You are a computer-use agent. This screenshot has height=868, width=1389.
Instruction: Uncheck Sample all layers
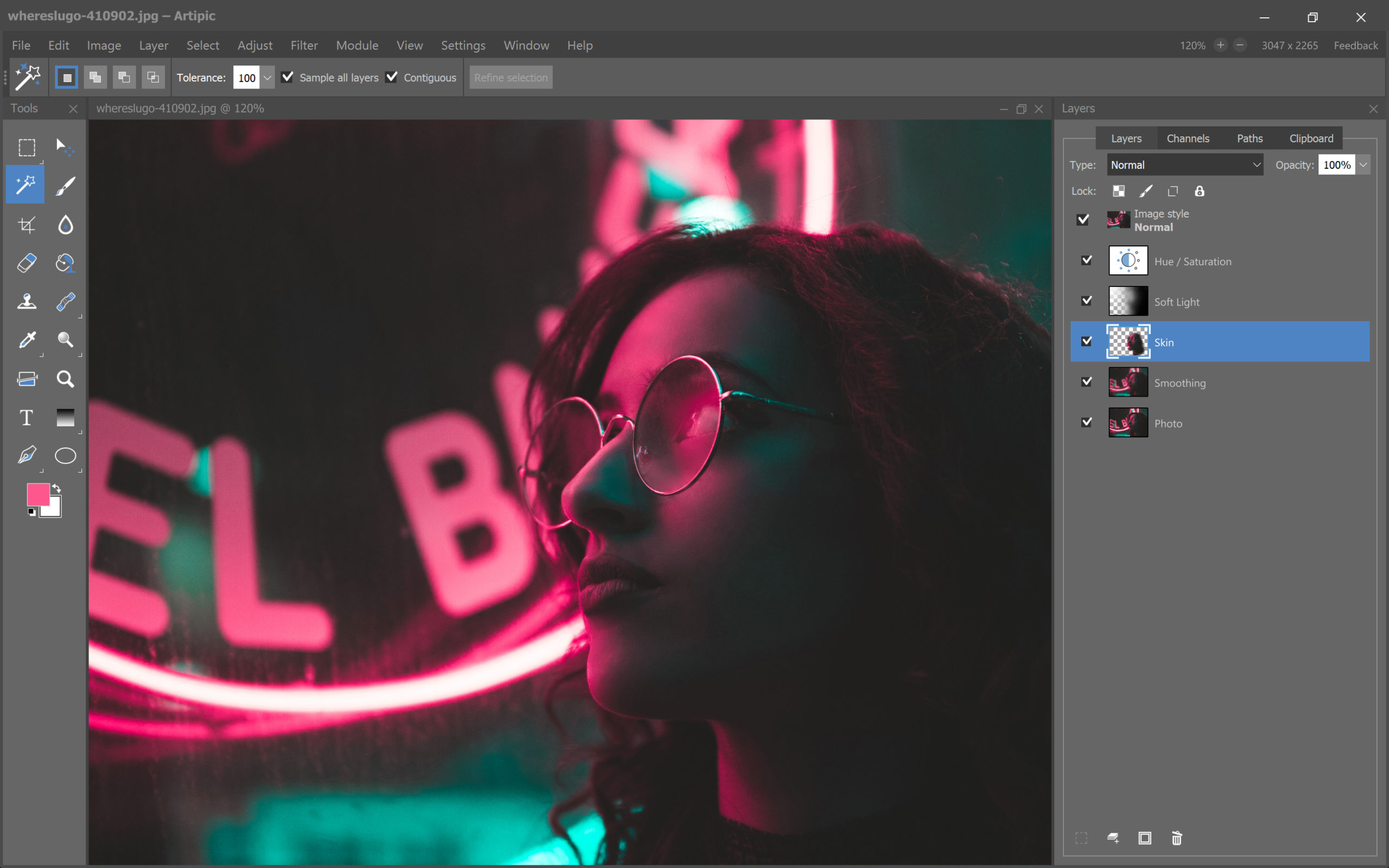[x=288, y=77]
